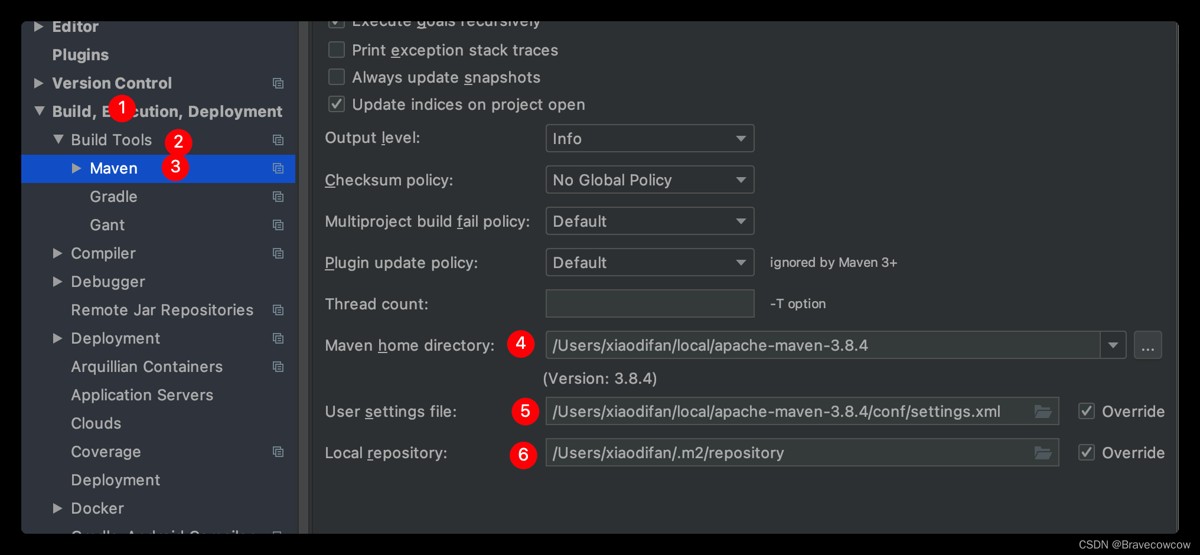Select Gant in the settings tree
Image resolution: width=1200 pixels, height=555 pixels.
tap(107, 225)
